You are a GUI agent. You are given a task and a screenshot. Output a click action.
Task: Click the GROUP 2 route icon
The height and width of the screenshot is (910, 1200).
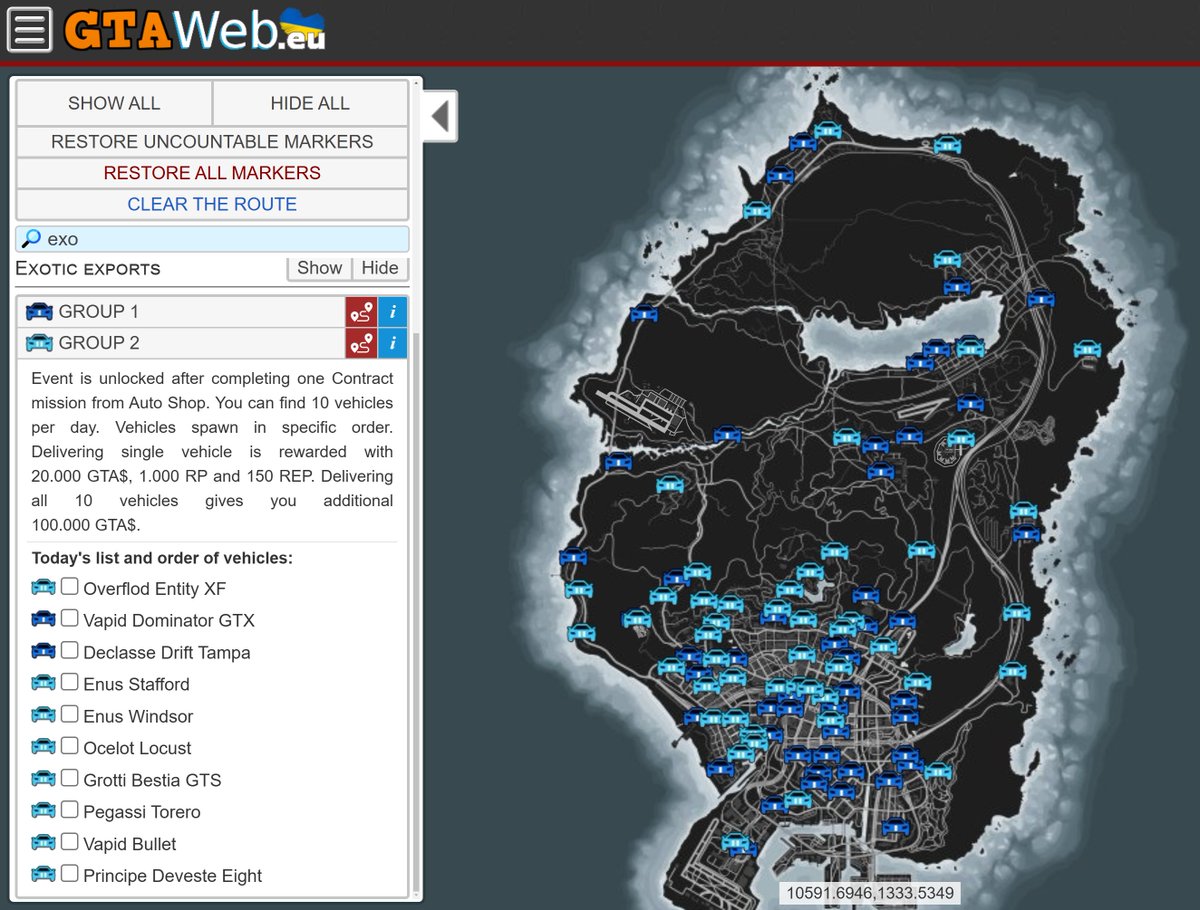tap(361, 342)
